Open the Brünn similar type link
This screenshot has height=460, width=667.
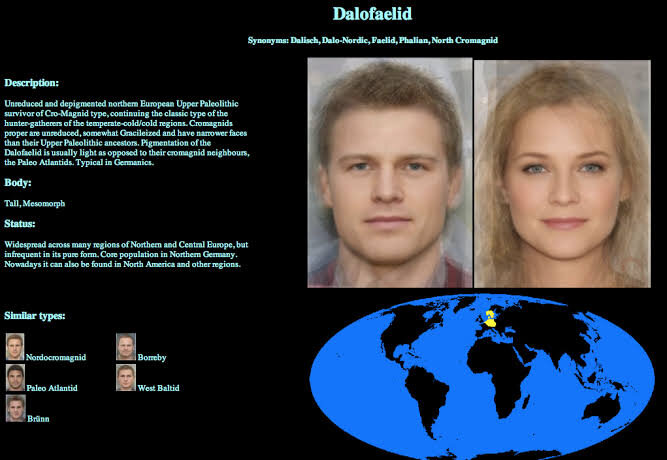38,419
